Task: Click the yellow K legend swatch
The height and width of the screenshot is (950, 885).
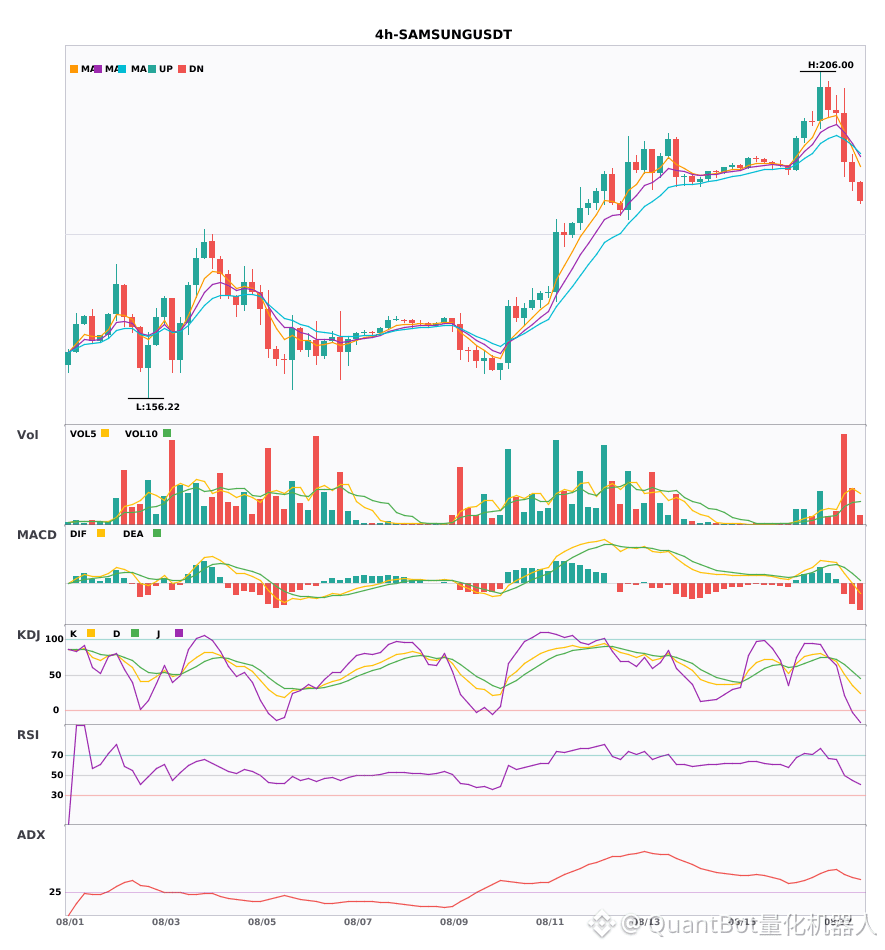Action: pos(91,633)
